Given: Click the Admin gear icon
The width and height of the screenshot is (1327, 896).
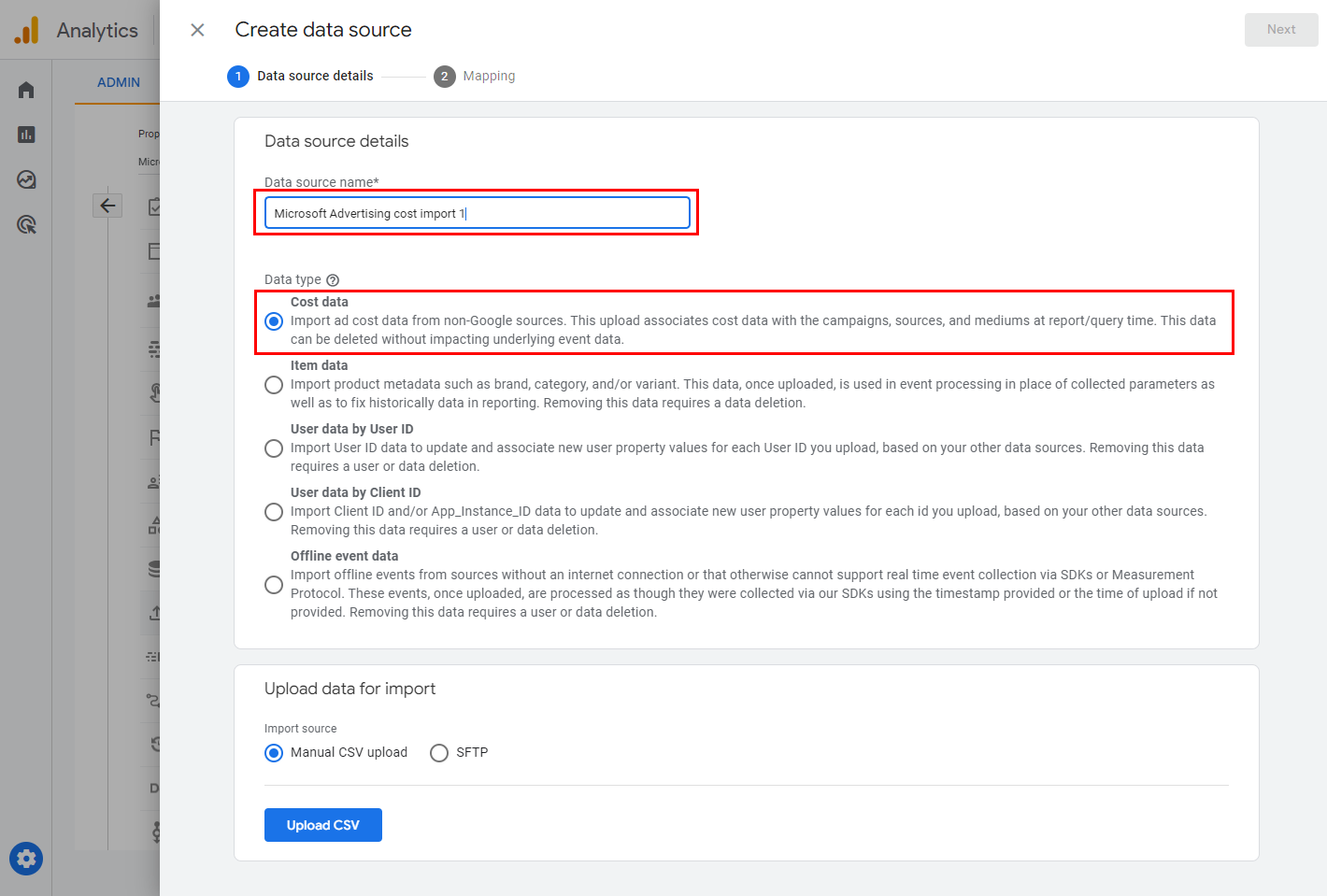Looking at the screenshot, I should point(26,859).
